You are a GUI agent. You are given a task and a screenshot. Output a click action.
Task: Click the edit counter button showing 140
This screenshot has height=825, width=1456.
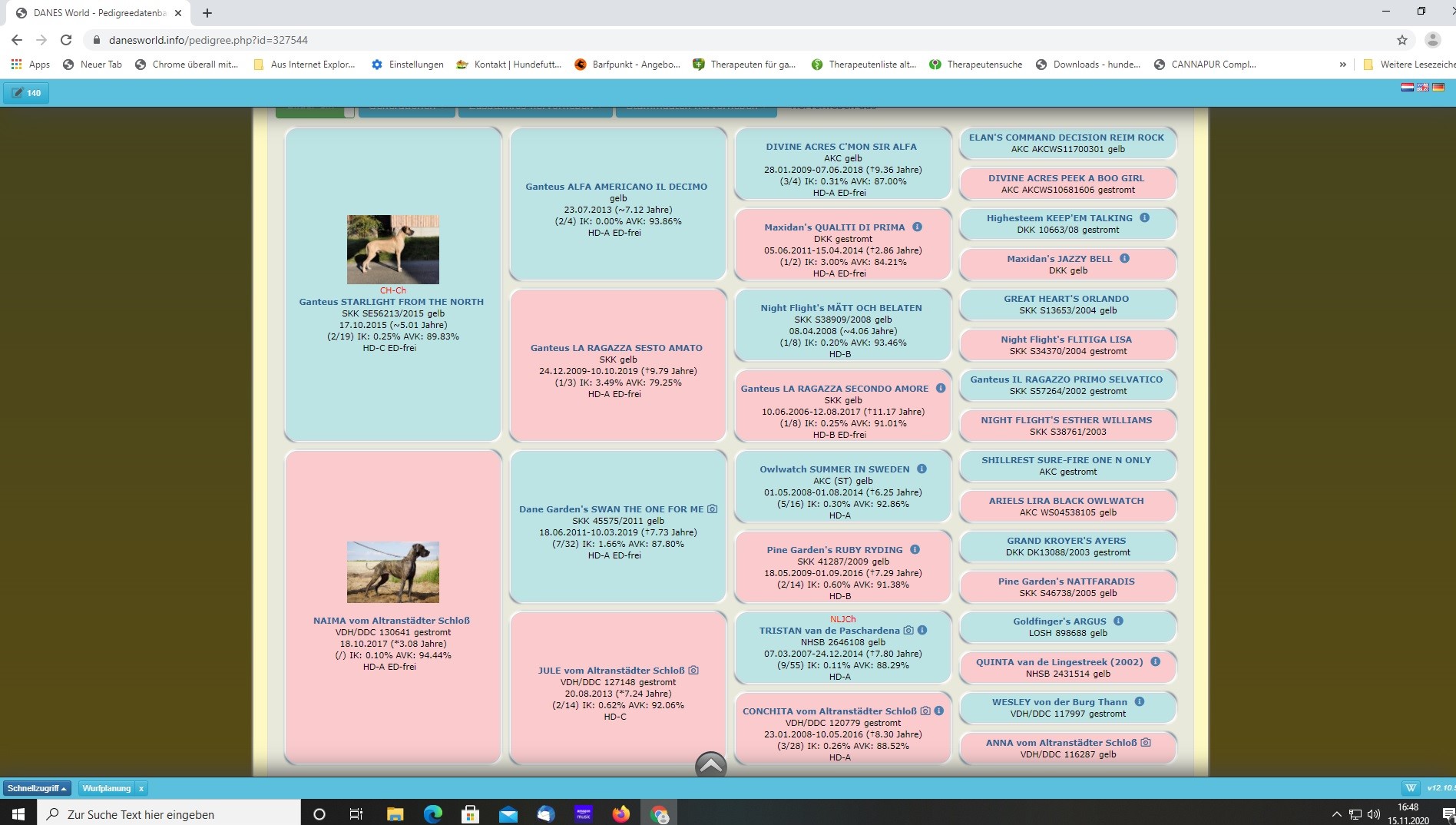click(x=27, y=93)
